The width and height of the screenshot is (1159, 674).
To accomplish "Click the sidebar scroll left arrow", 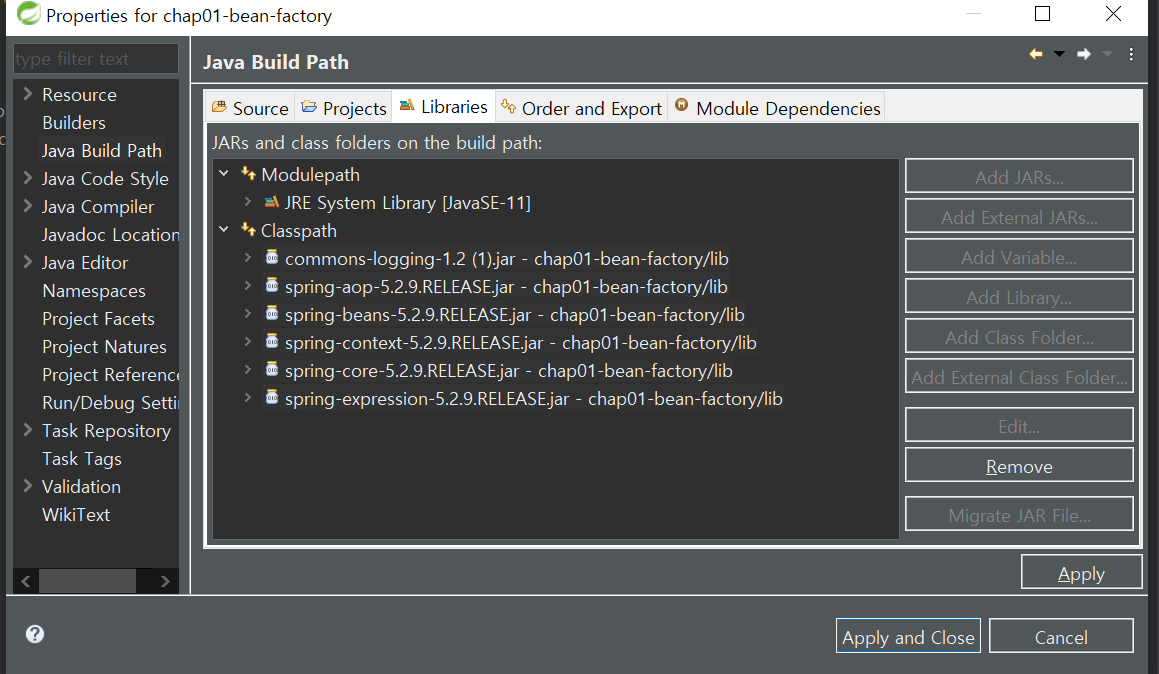I will point(26,582).
